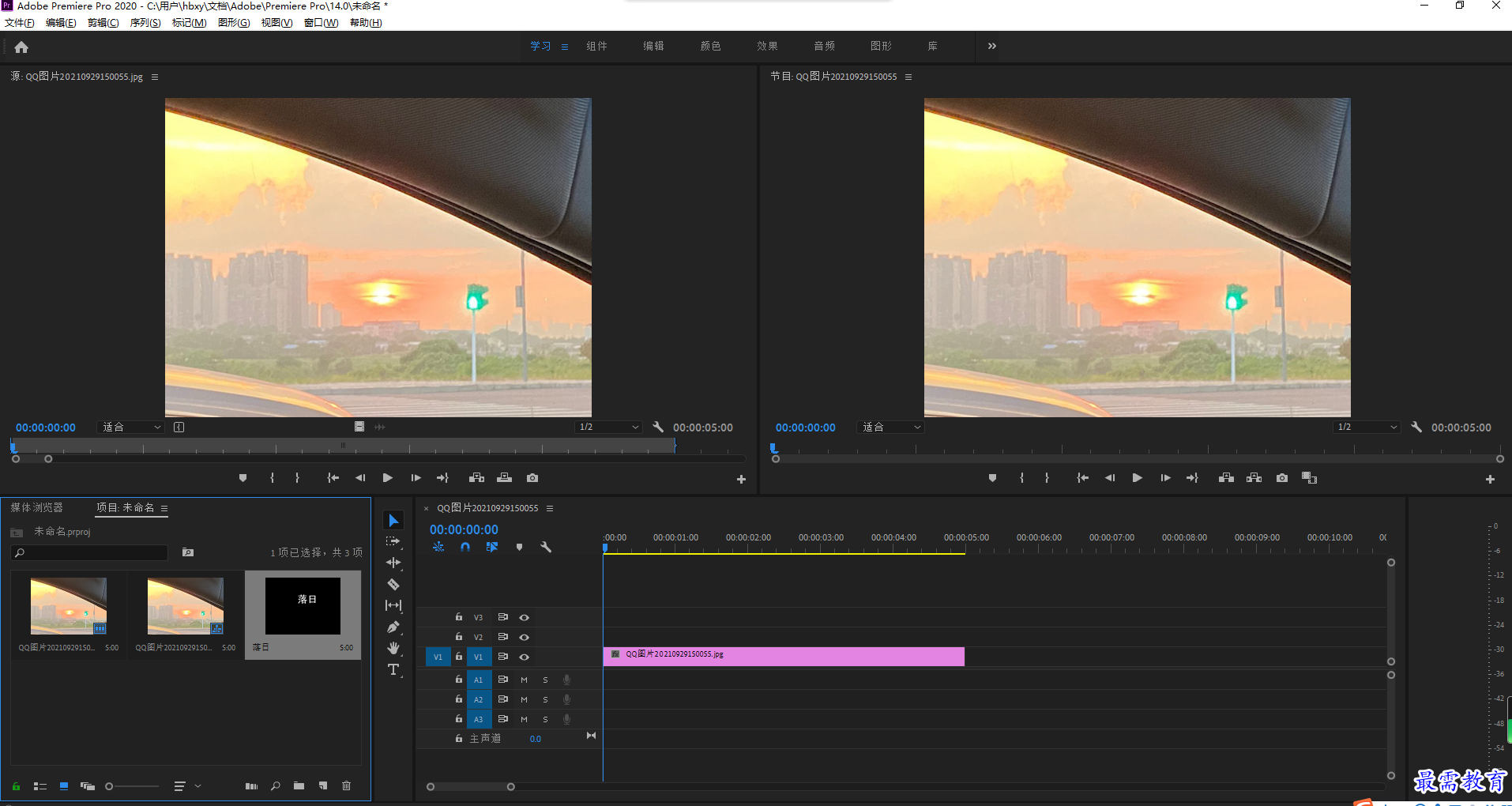Click Find magnifier in Project panel footer
The height and width of the screenshot is (806, 1512).
pos(275,786)
